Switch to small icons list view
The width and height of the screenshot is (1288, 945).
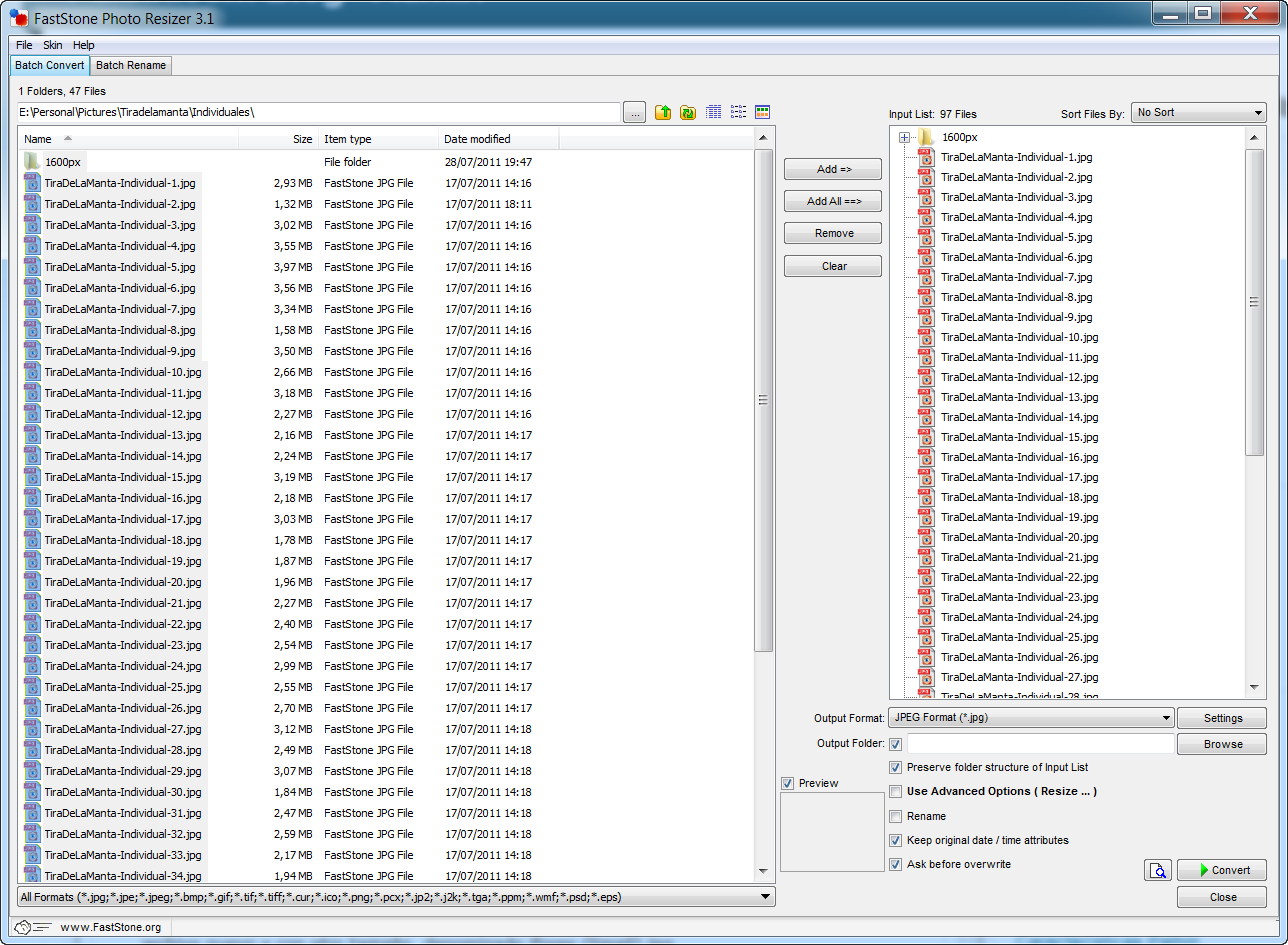click(x=738, y=113)
